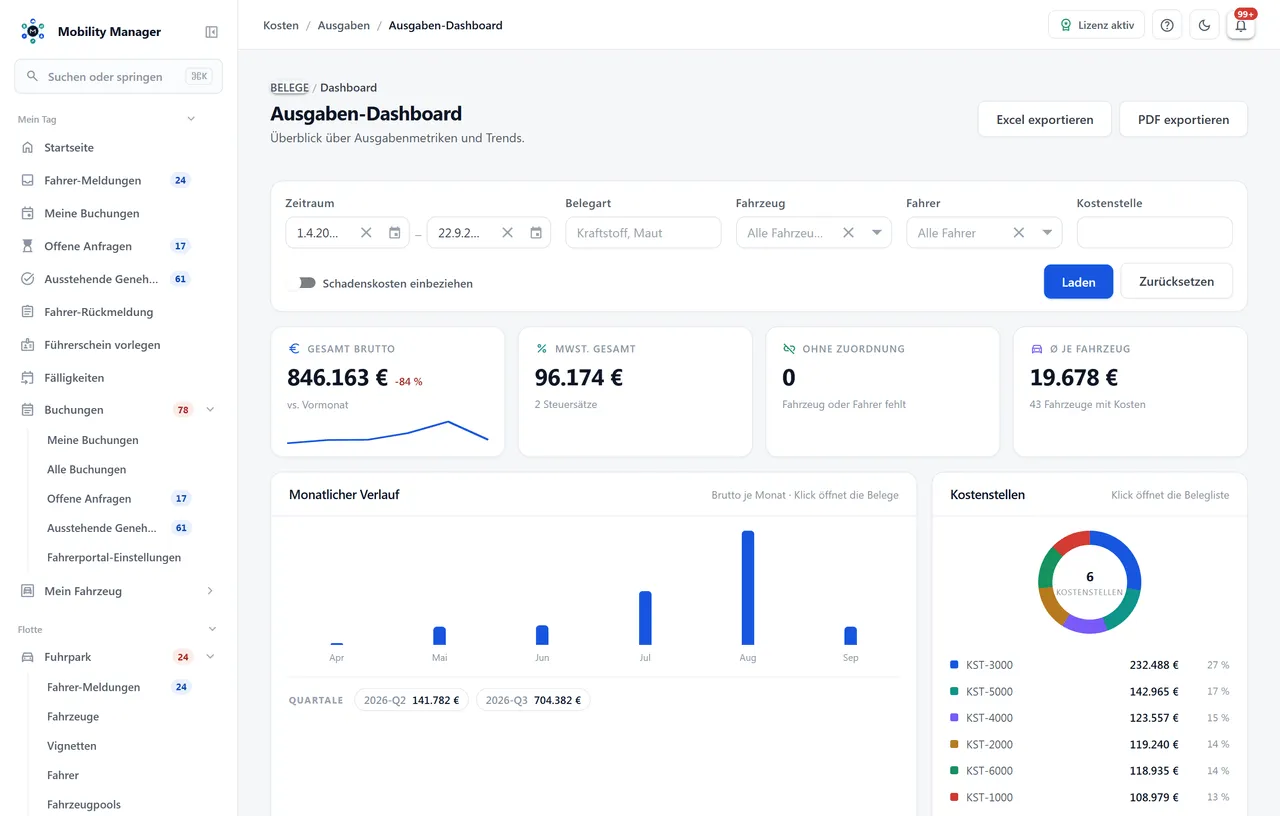Clear the Fahrzeug filter selection

coord(848,233)
